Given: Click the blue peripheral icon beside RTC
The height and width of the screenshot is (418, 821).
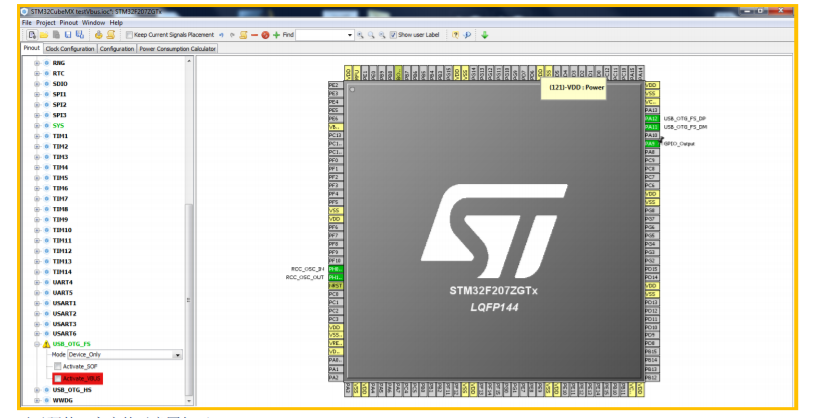Looking at the screenshot, I should click(x=47, y=73).
